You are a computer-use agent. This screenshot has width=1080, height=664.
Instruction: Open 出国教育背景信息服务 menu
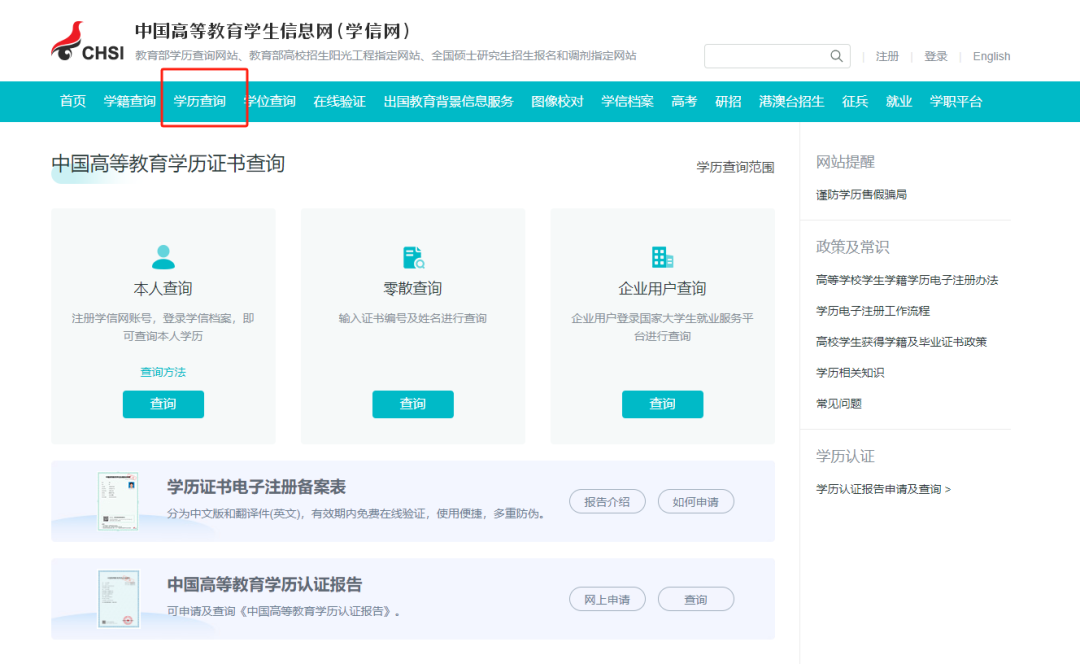[448, 101]
